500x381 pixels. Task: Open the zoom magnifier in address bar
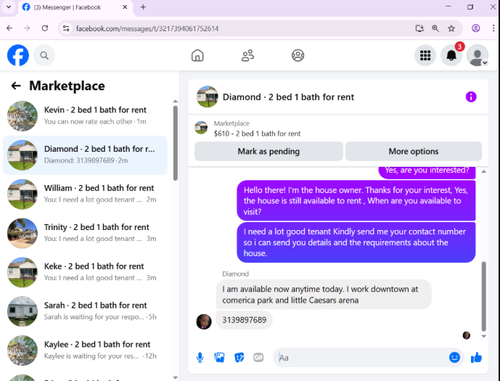[x=435, y=28]
